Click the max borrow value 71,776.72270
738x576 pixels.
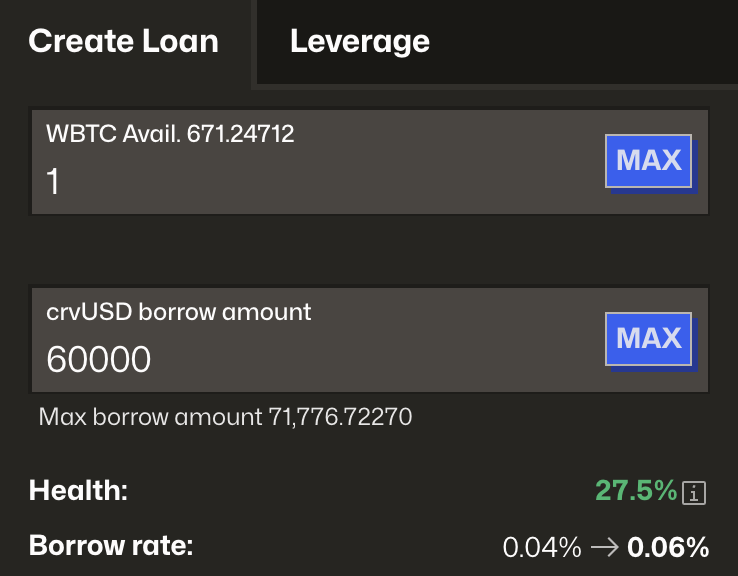[x=340, y=416]
